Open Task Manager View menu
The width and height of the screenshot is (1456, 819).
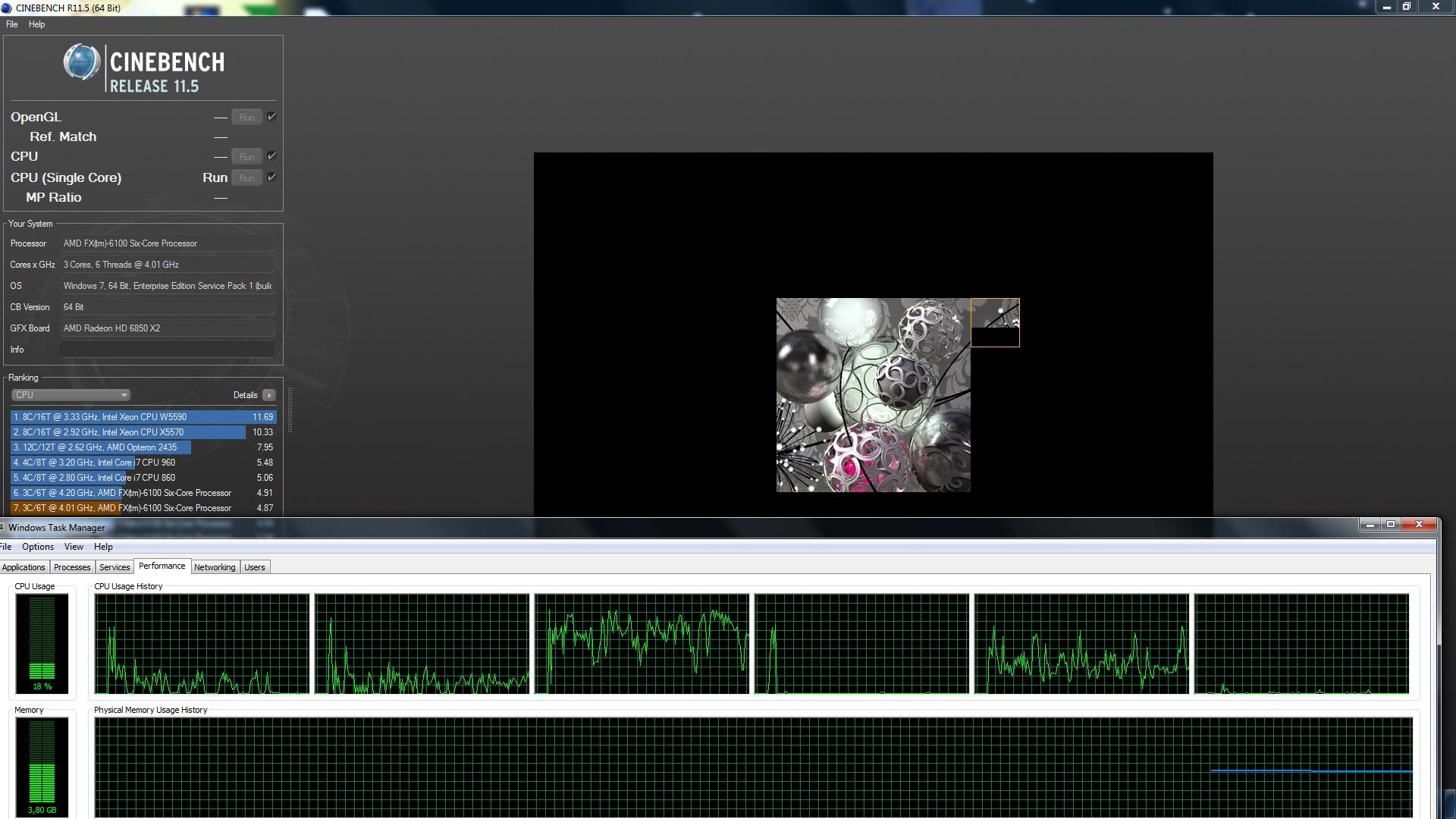pos(74,547)
